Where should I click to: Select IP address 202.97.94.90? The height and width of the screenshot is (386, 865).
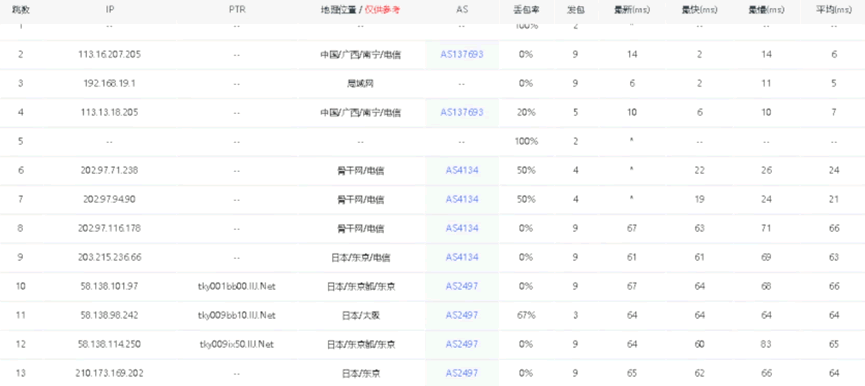[x=109, y=199]
